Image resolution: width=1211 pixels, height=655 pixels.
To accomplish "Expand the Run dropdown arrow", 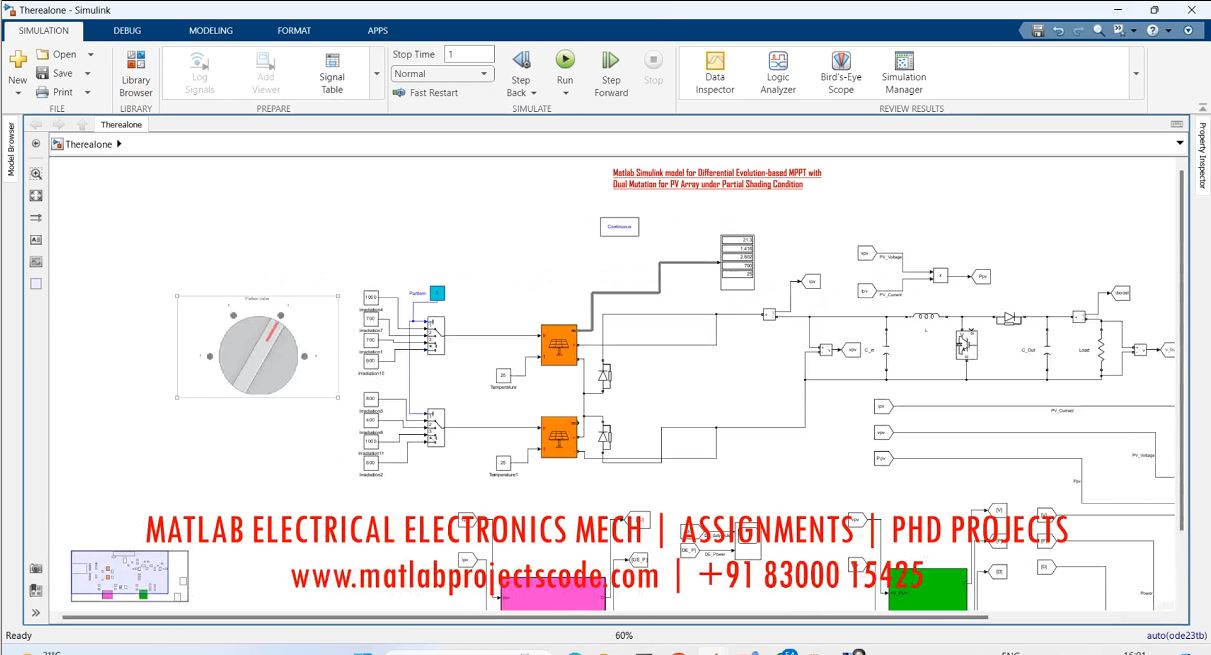I will tap(565, 93).
